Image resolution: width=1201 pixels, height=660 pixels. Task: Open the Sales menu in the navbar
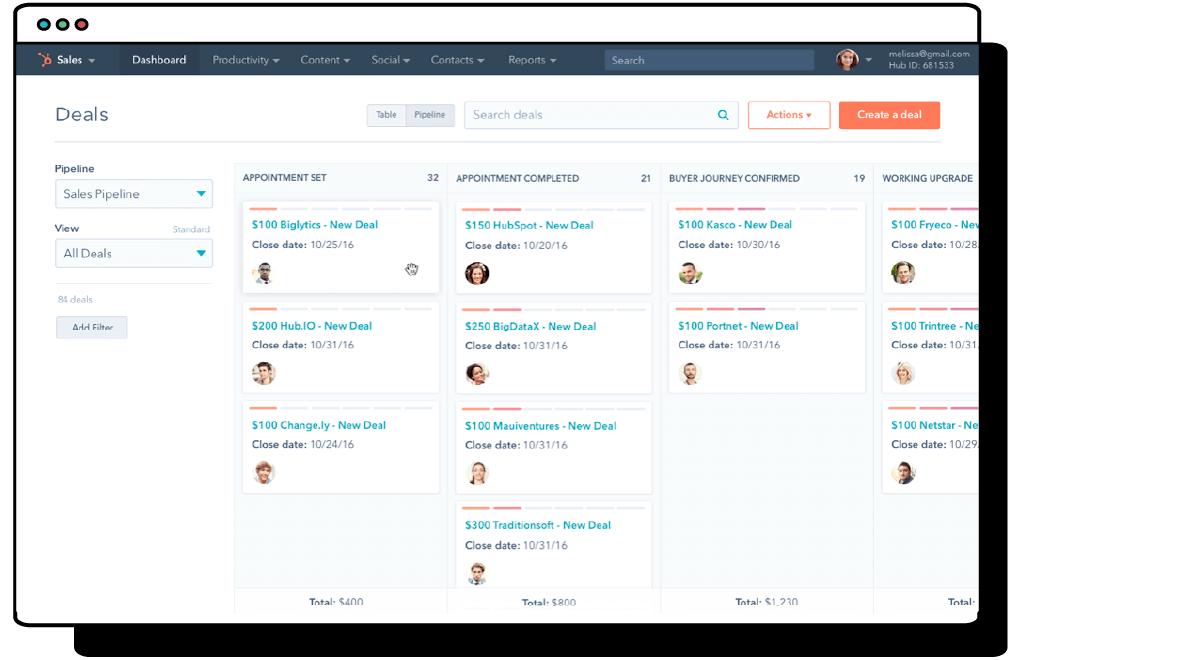(x=76, y=60)
